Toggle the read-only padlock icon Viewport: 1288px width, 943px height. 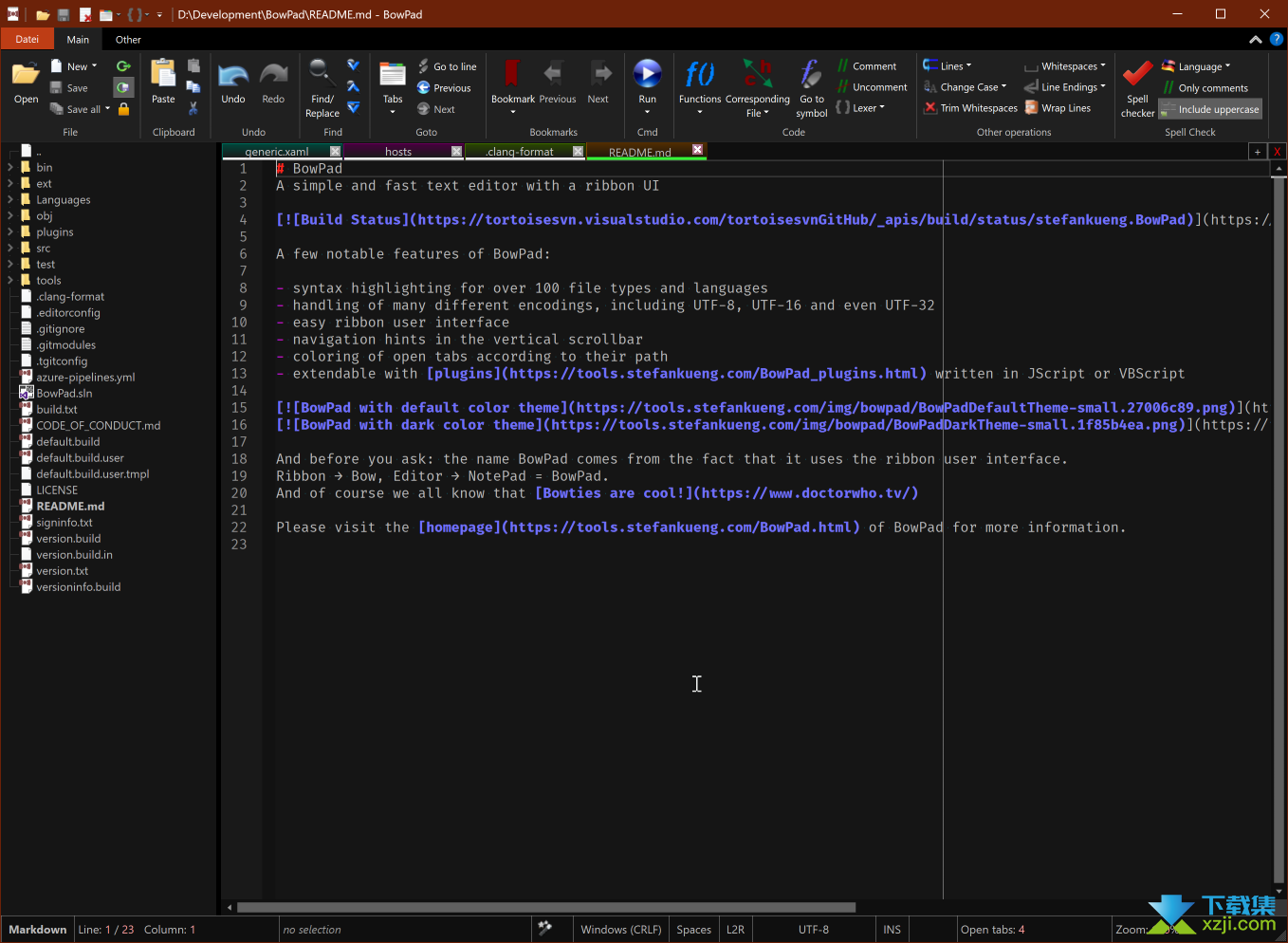pos(123,109)
